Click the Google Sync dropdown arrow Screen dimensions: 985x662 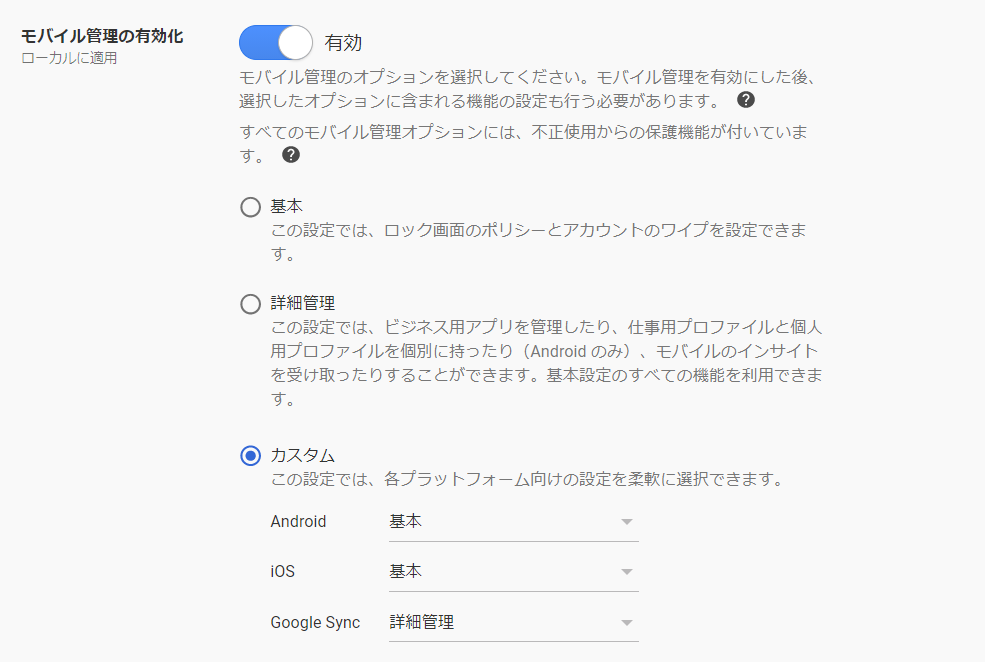coord(626,622)
